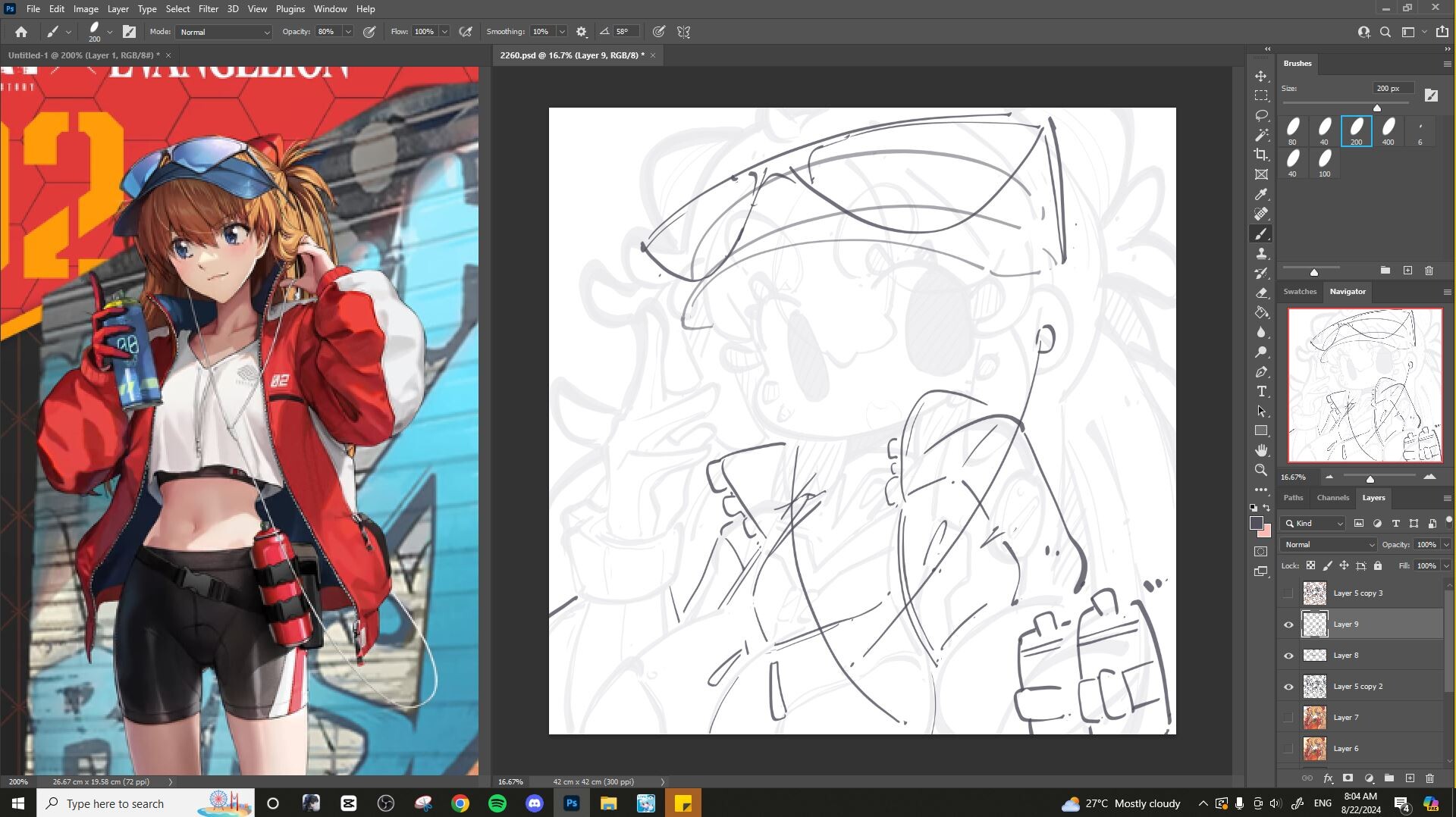Show Layer 7 visibility
This screenshot has height=817, width=1456.
click(1288, 718)
